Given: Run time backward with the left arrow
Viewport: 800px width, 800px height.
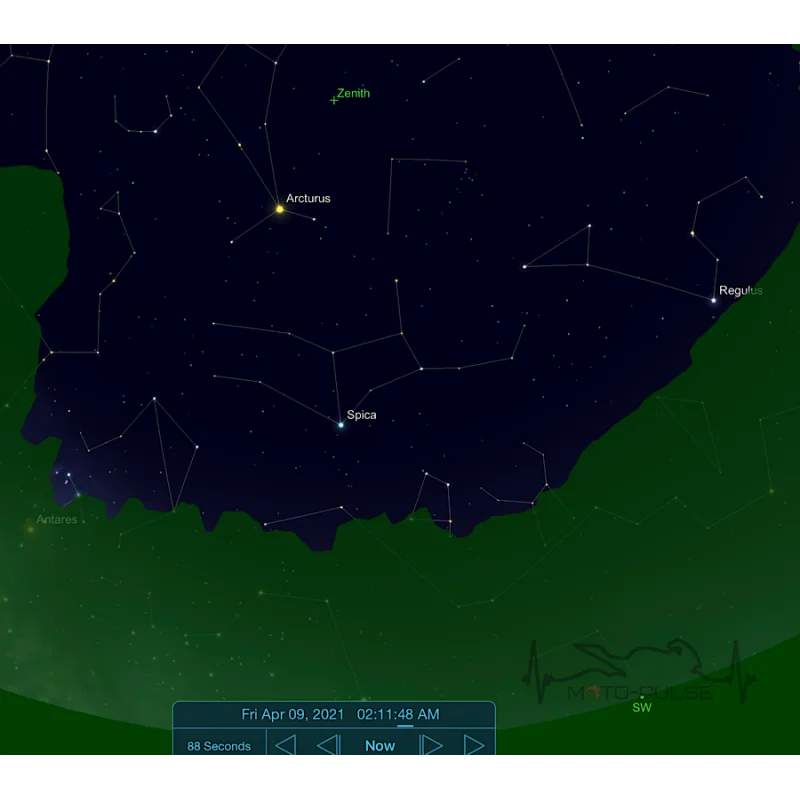Looking at the screenshot, I should coord(285,745).
